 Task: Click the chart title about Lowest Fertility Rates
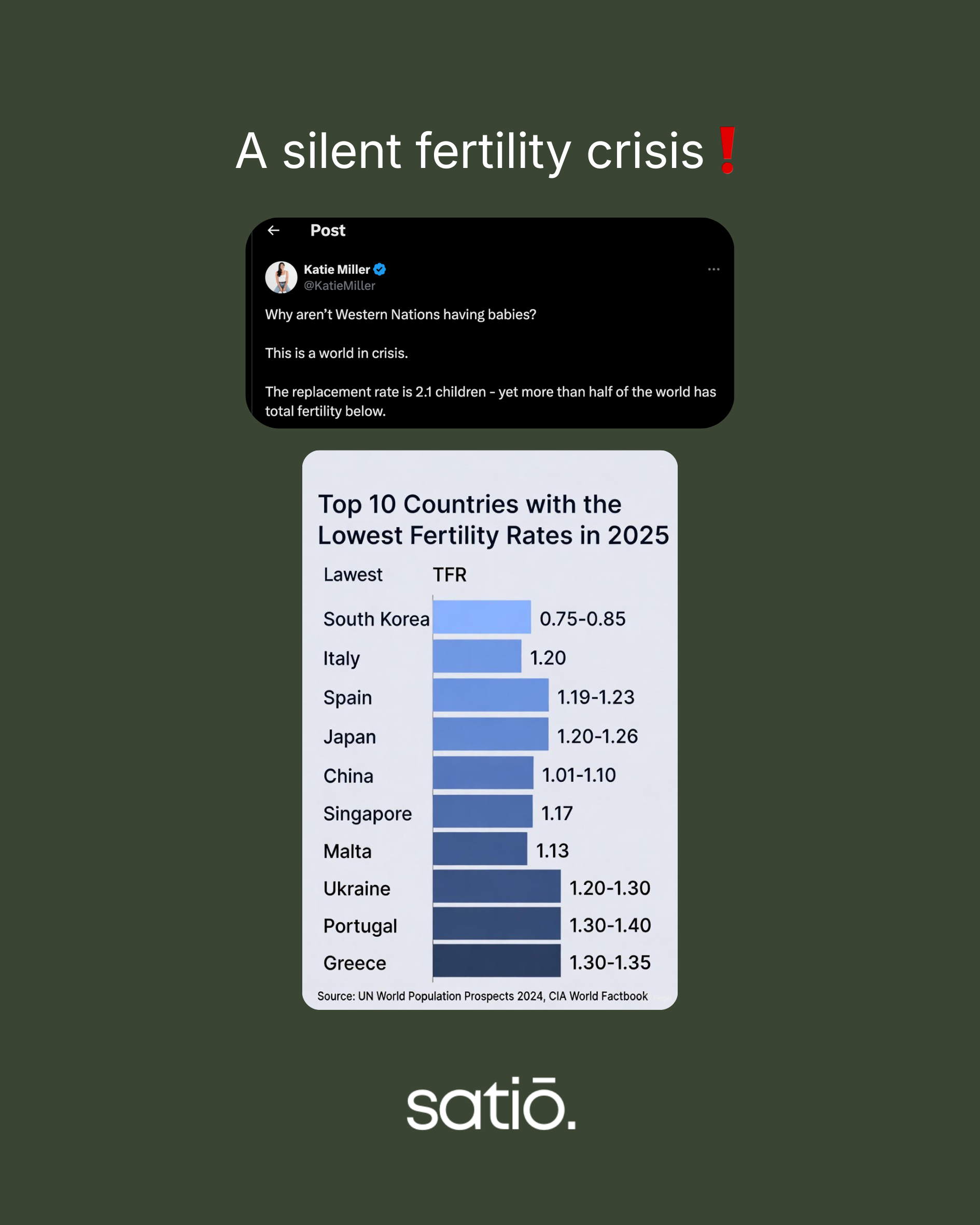point(493,520)
